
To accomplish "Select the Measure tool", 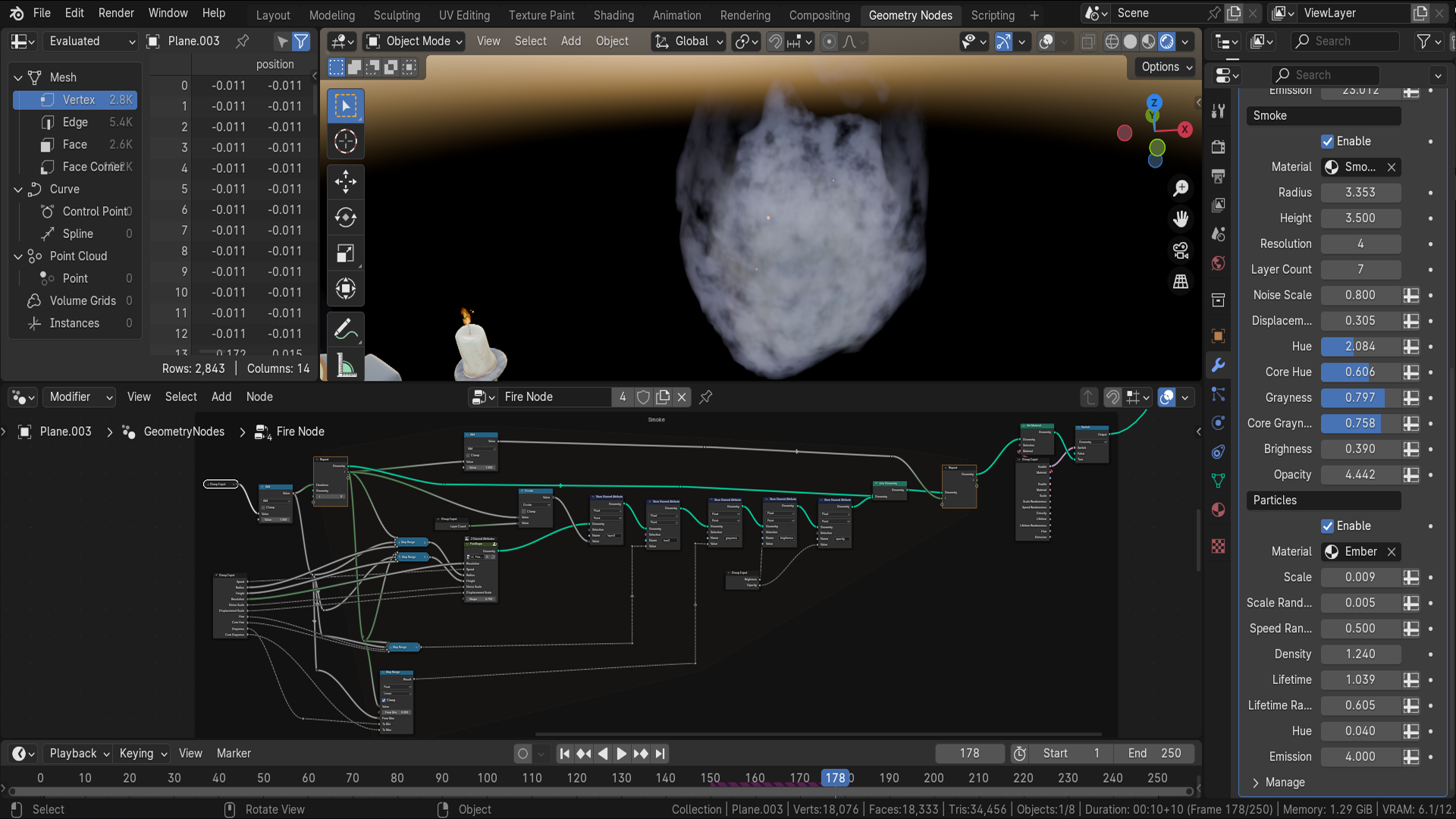I will [x=346, y=366].
